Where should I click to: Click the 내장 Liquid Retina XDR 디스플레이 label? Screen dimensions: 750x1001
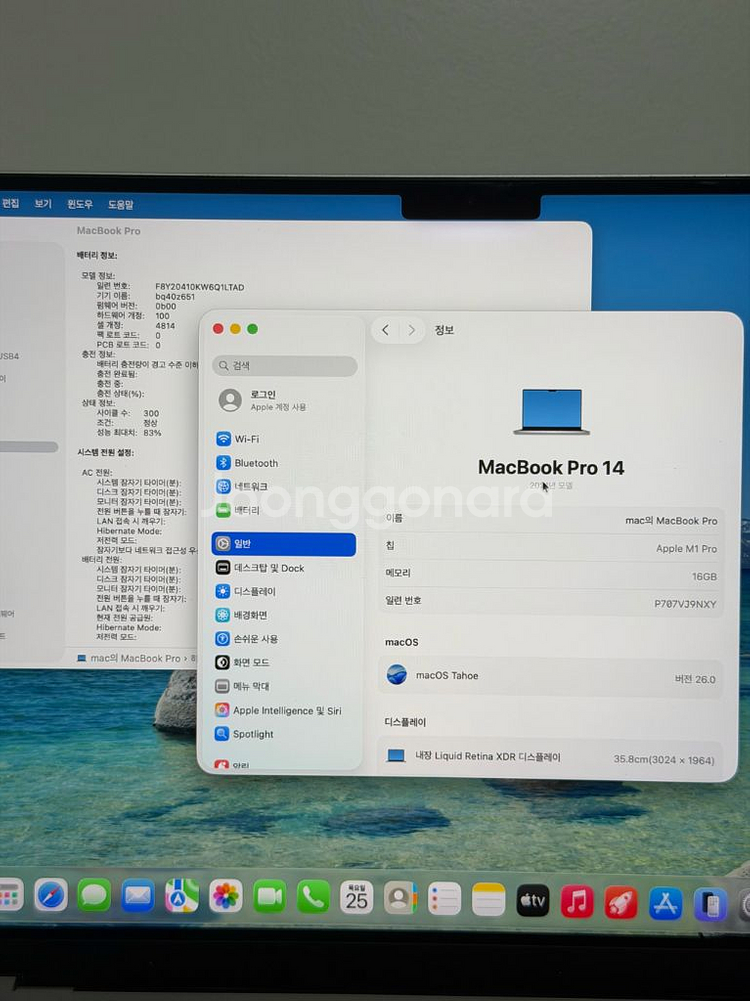(x=488, y=756)
